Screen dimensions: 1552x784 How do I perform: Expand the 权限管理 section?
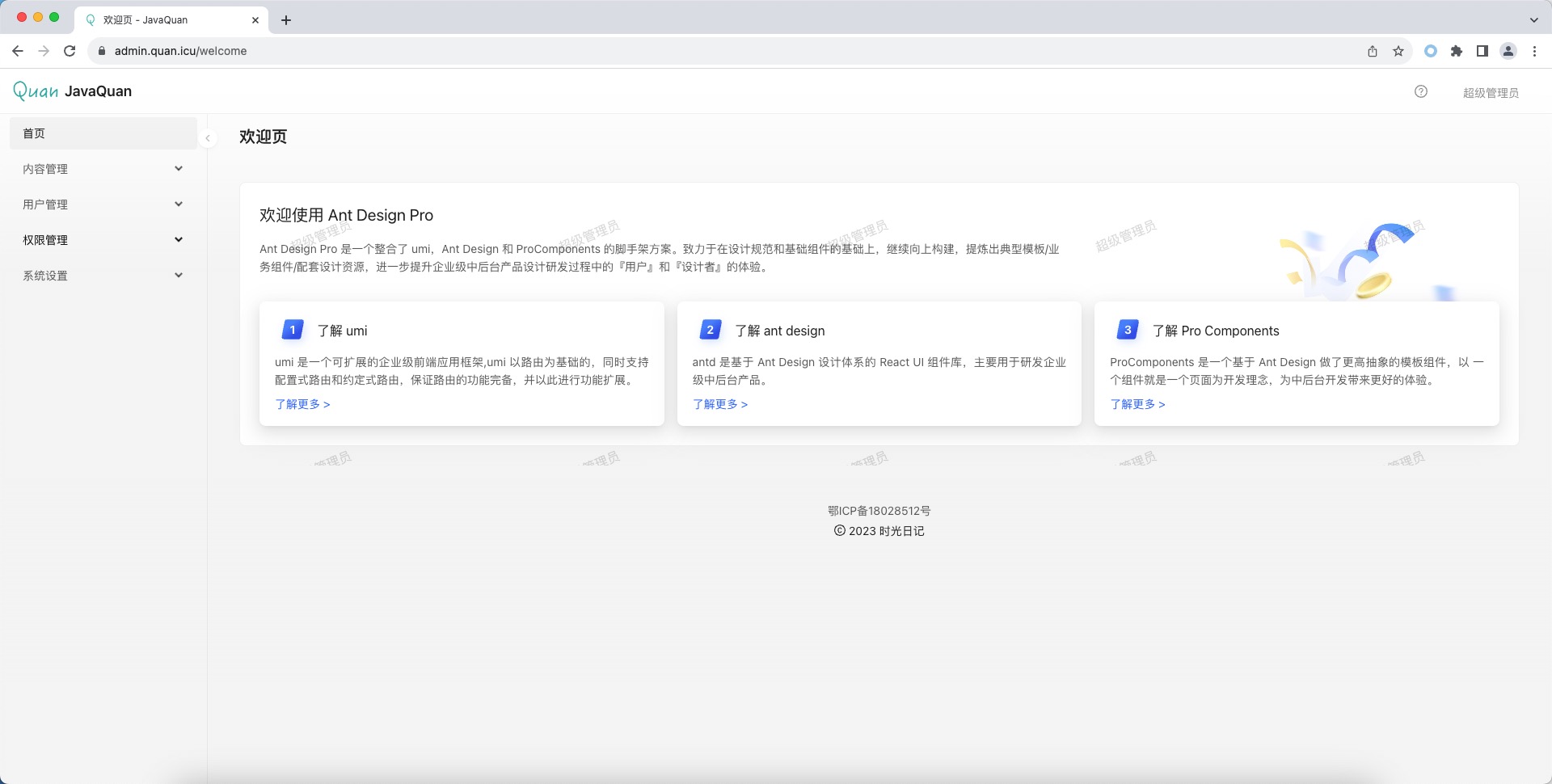pos(103,240)
